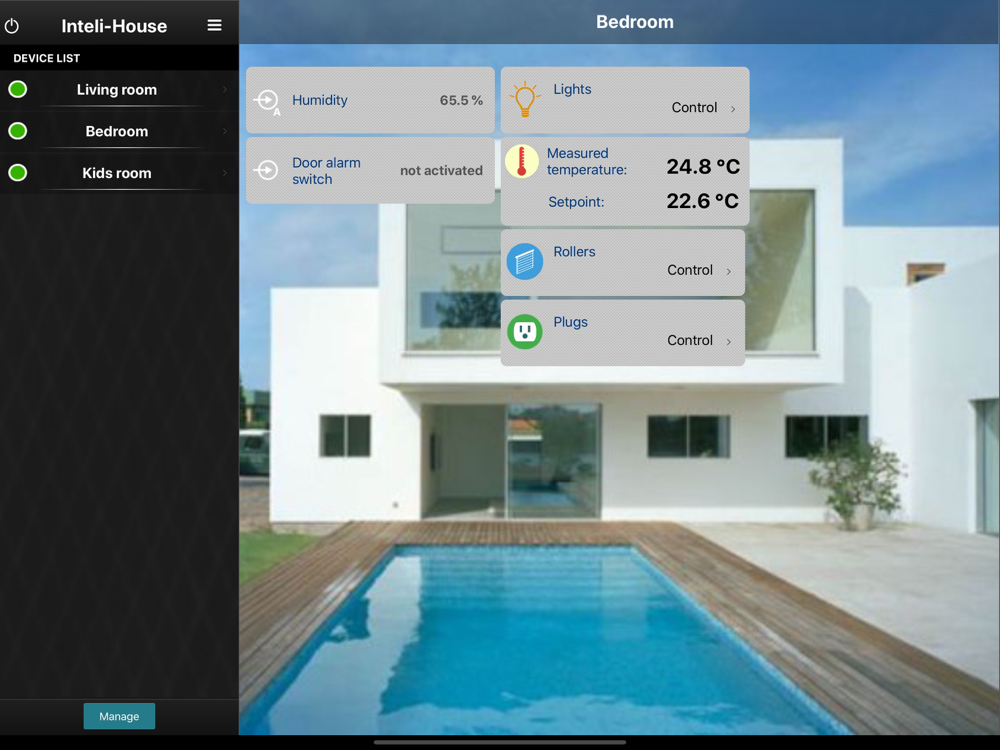
Task: Expand Lights Control chevron
Action: tap(733, 109)
